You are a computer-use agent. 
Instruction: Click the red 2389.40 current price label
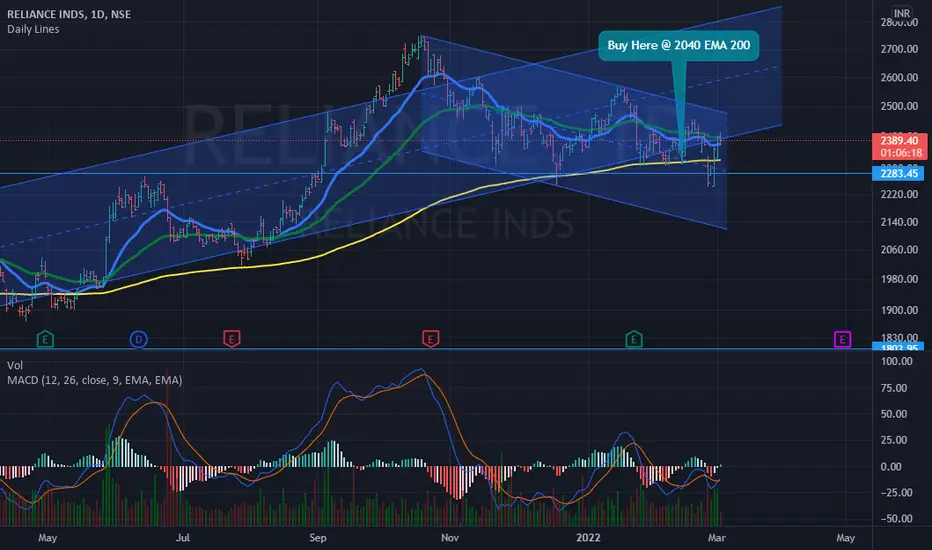[x=899, y=140]
